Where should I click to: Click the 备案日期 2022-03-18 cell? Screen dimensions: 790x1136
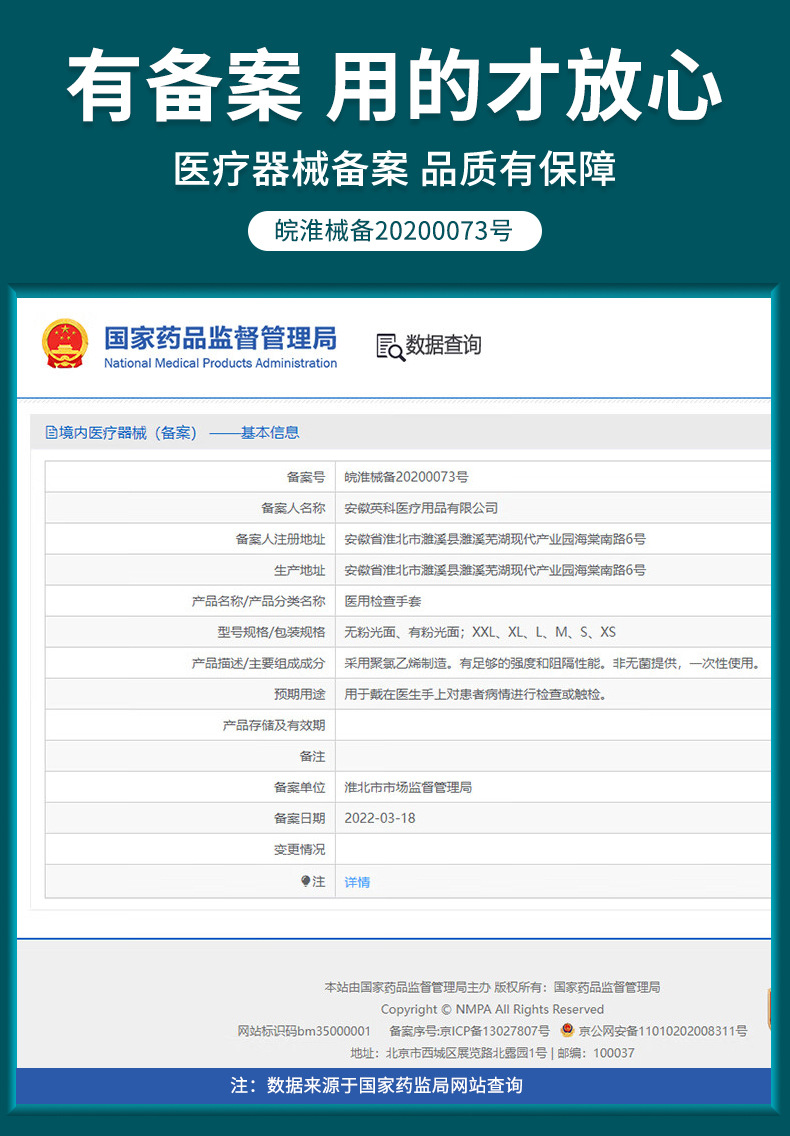pos(553,818)
